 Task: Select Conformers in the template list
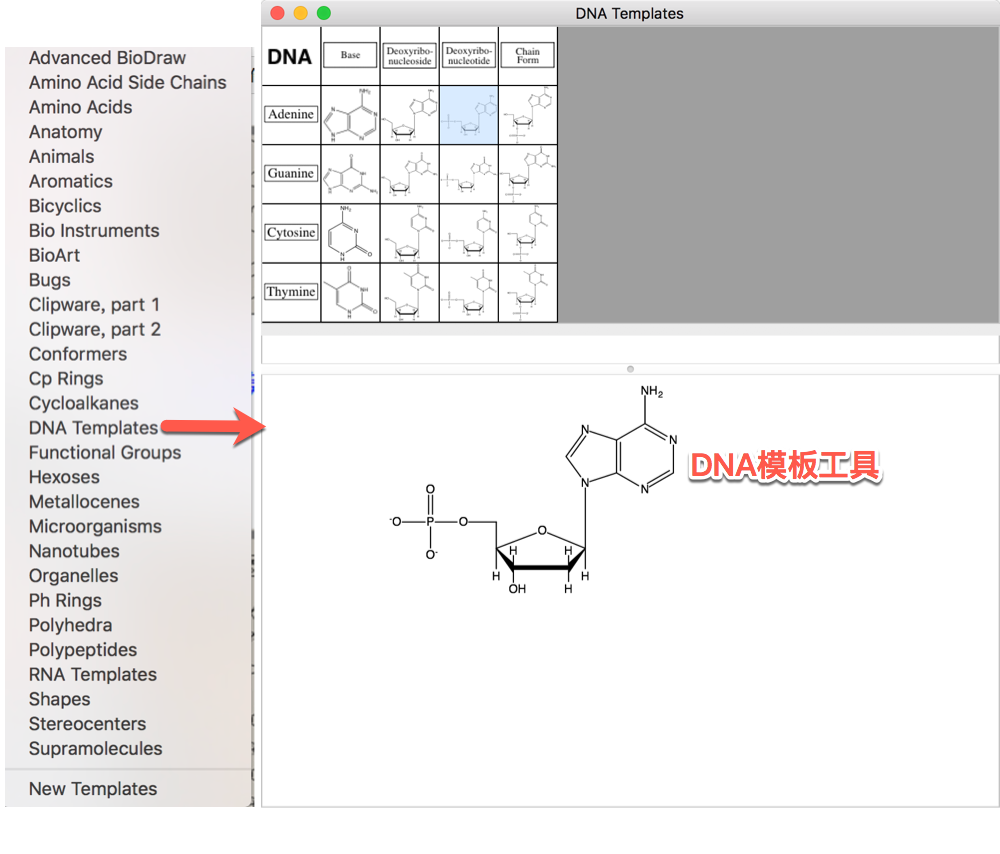point(78,354)
